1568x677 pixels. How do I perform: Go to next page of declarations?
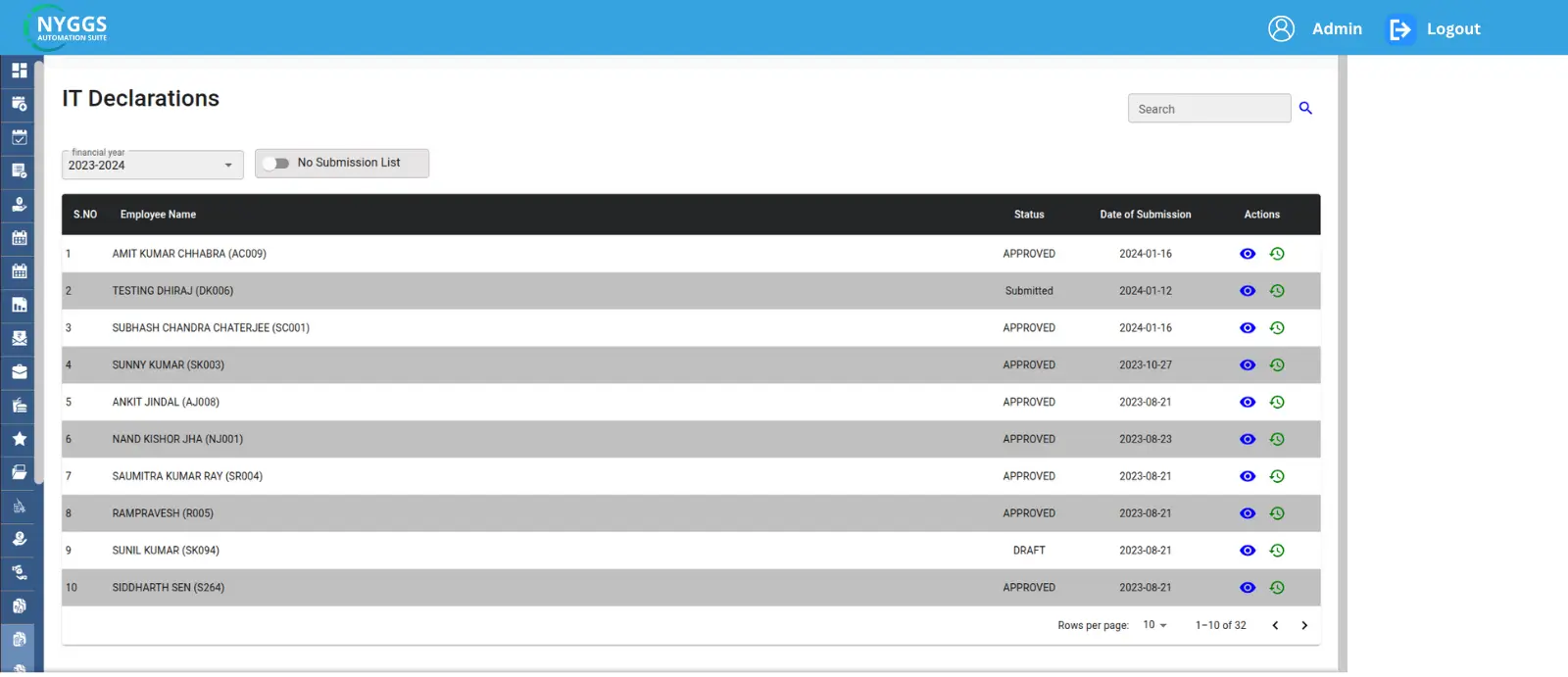click(1304, 625)
